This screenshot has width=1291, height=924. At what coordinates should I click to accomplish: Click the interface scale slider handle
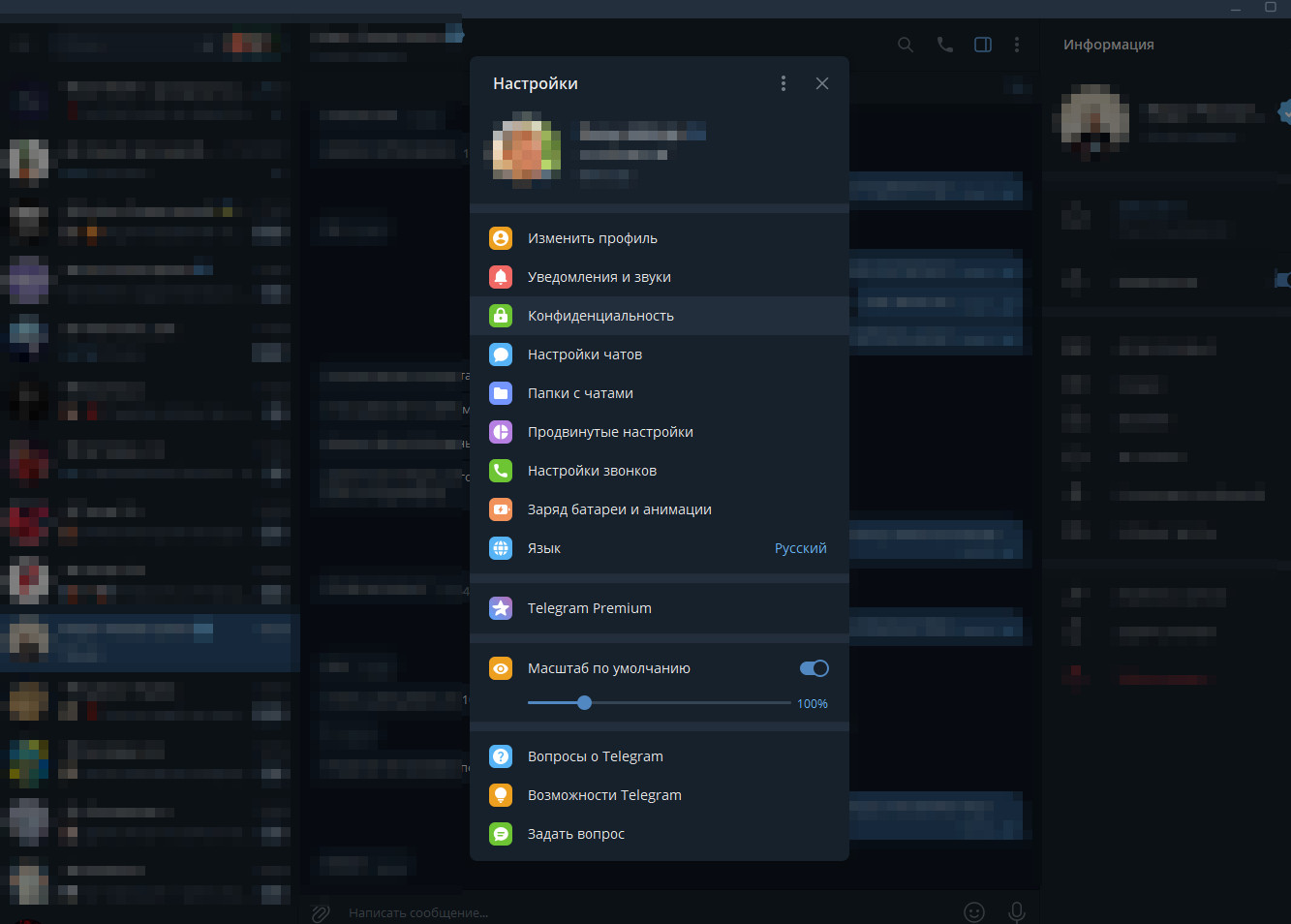(584, 703)
